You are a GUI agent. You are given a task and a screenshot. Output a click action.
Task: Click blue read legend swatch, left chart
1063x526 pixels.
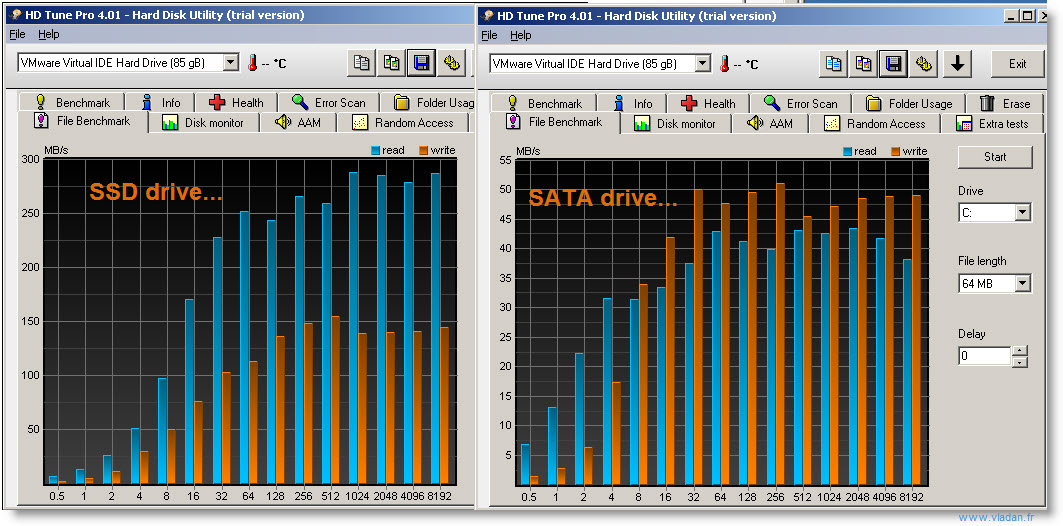pos(376,150)
